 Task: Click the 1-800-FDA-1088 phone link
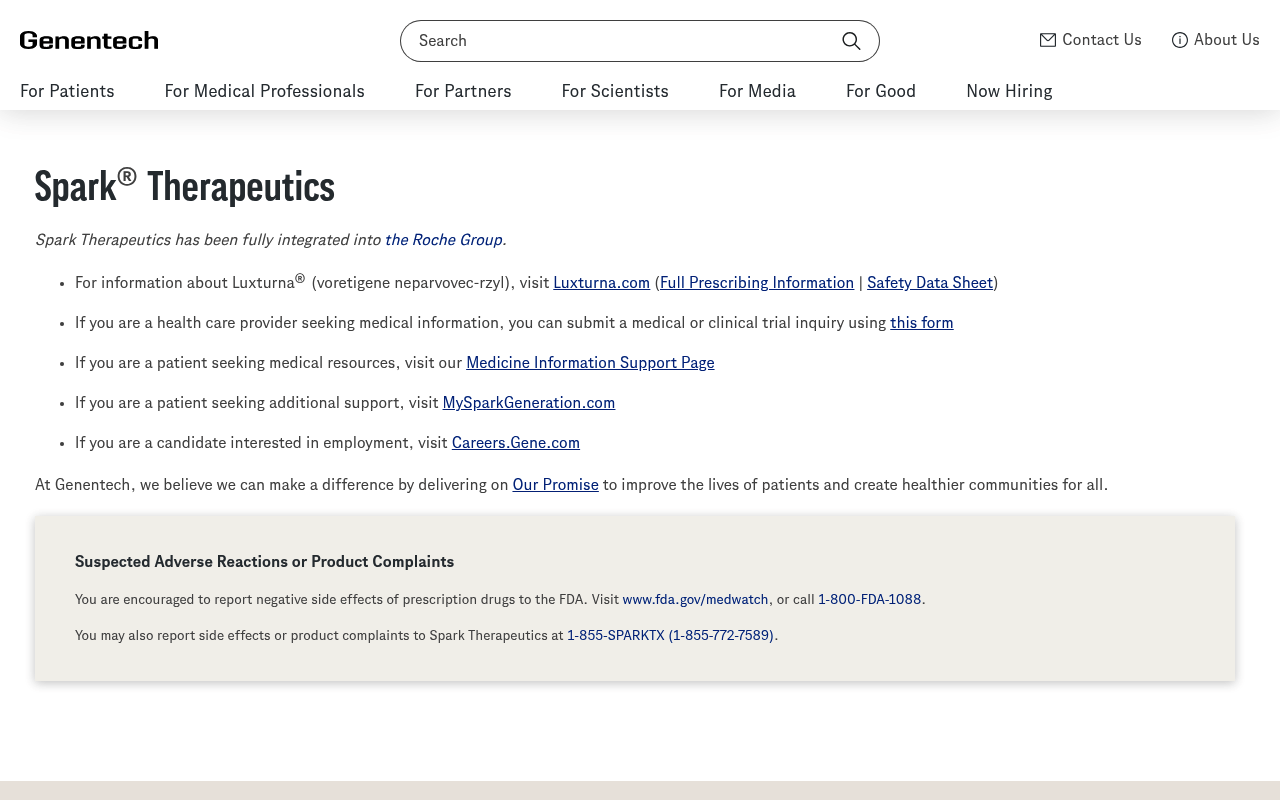(x=870, y=600)
